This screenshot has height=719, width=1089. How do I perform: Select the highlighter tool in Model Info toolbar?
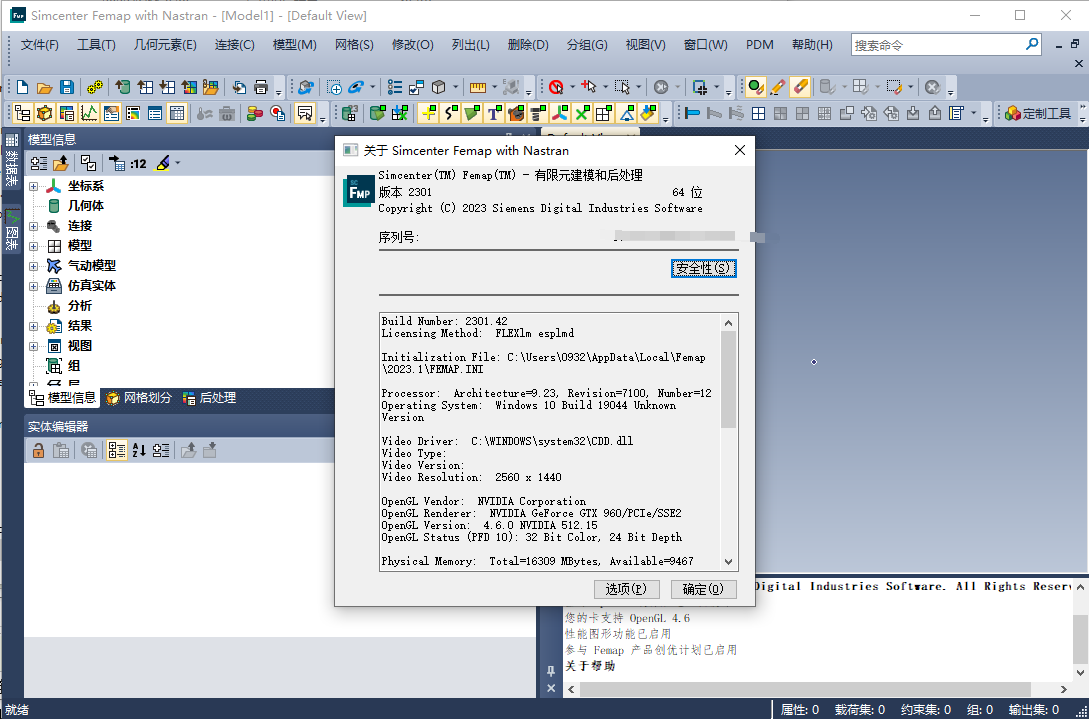pyautogui.click(x=162, y=162)
